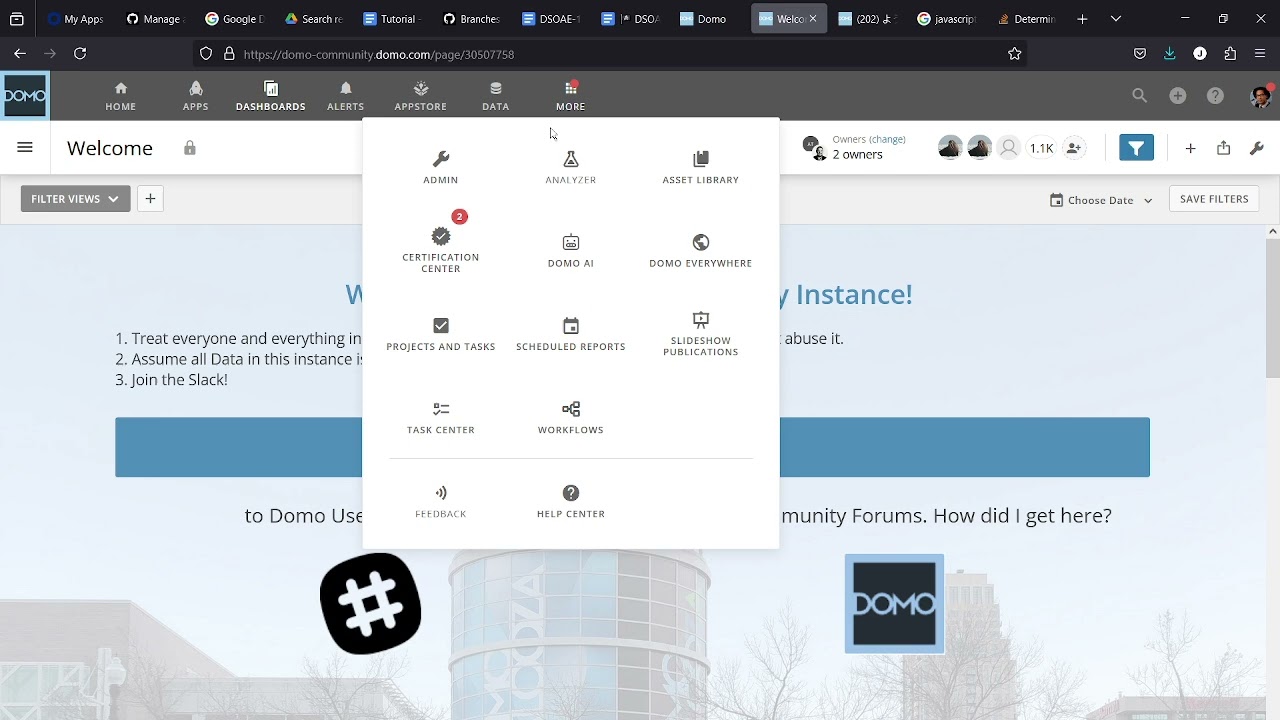Close the More menu via More button

coord(570,96)
